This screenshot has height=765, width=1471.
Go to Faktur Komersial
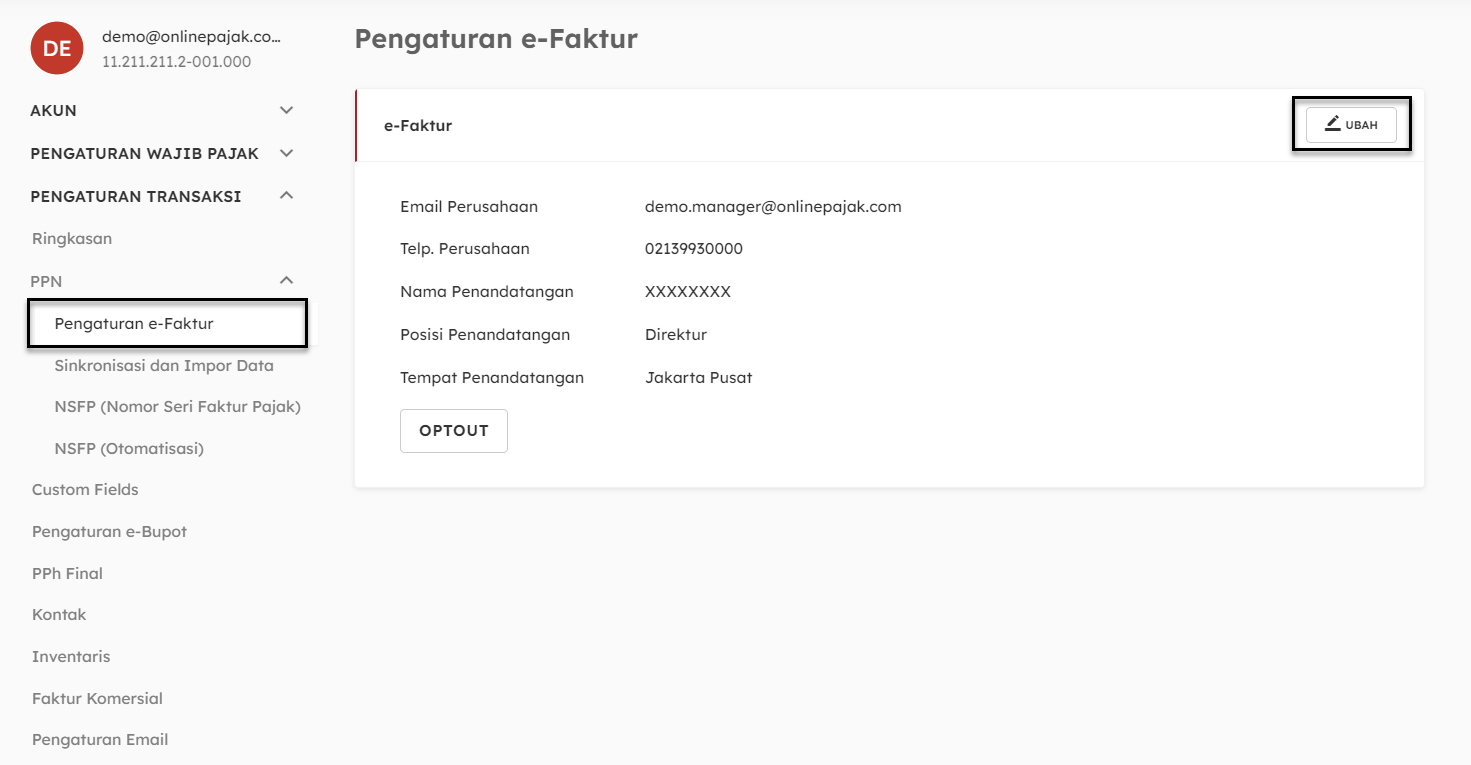pyautogui.click(x=97, y=699)
